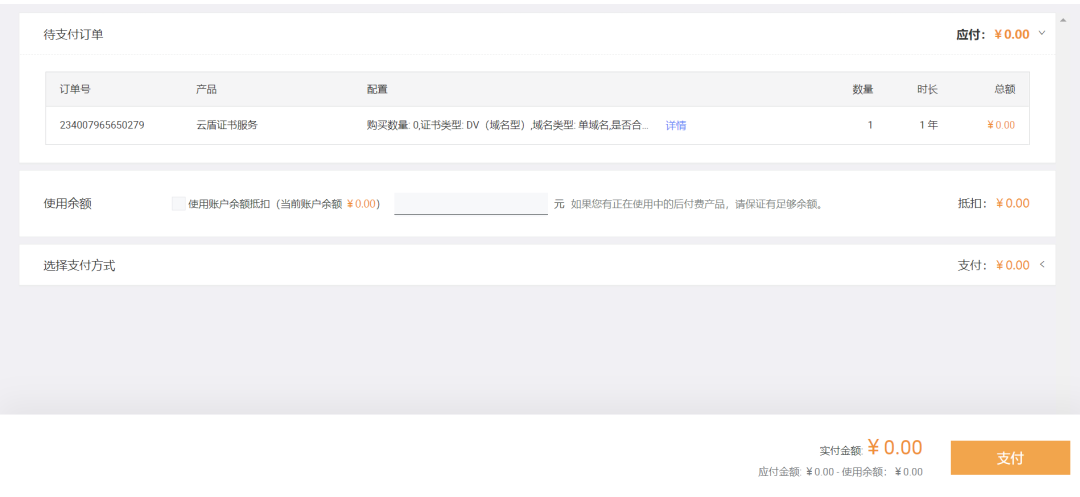Click the 数量 column header
Viewport: 1080px width, 497px height.
862,90
